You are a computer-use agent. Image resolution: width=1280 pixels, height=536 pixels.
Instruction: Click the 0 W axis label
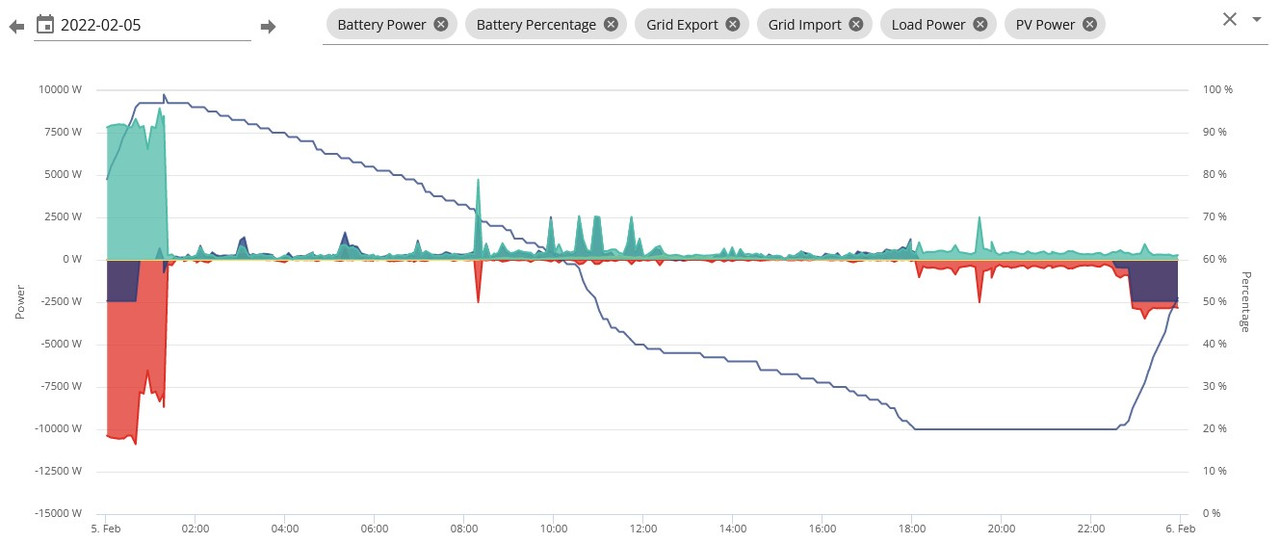pos(72,259)
